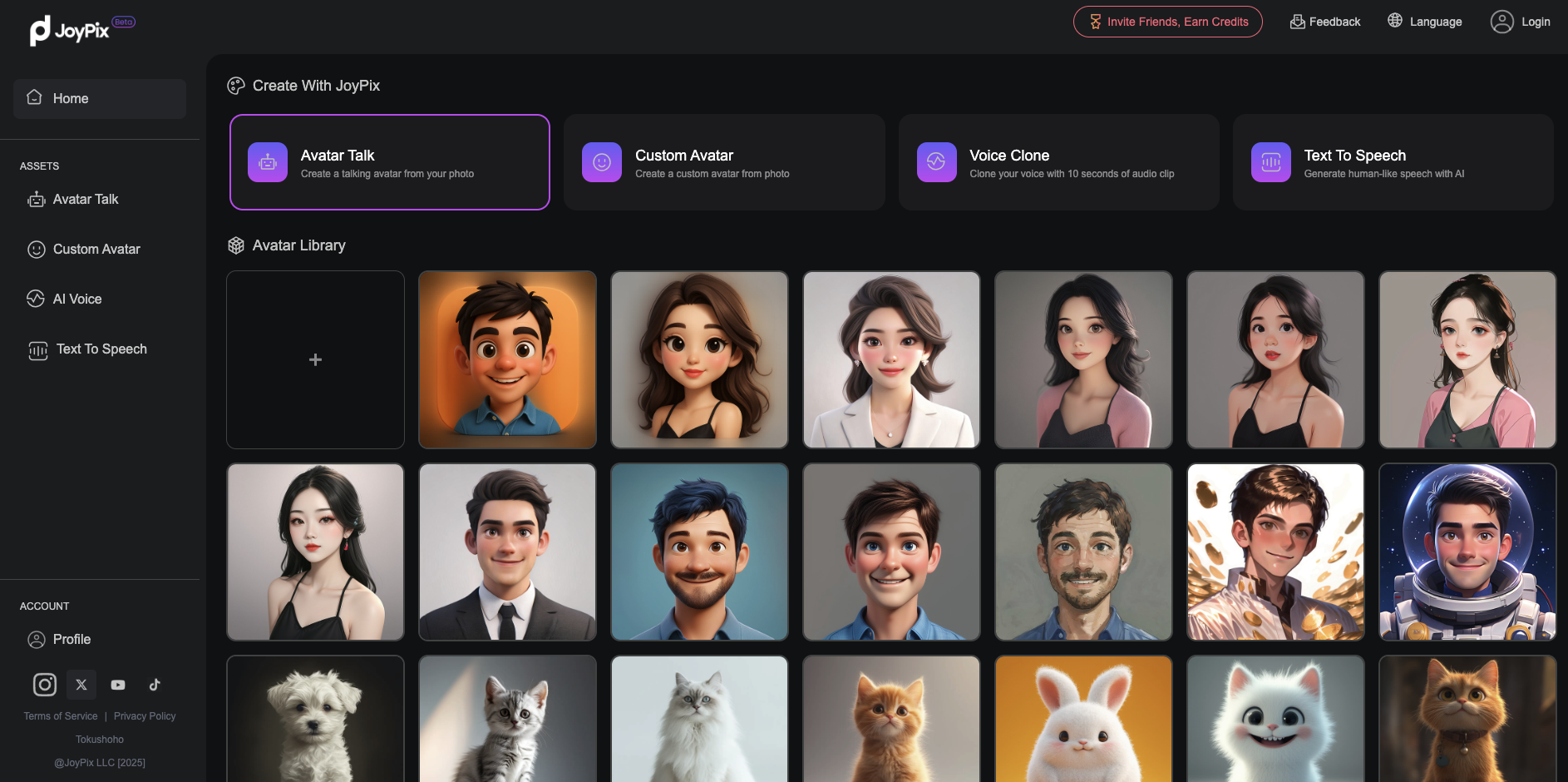Click Invite Friends, Earn Credits button
1568x782 pixels.
point(1168,22)
